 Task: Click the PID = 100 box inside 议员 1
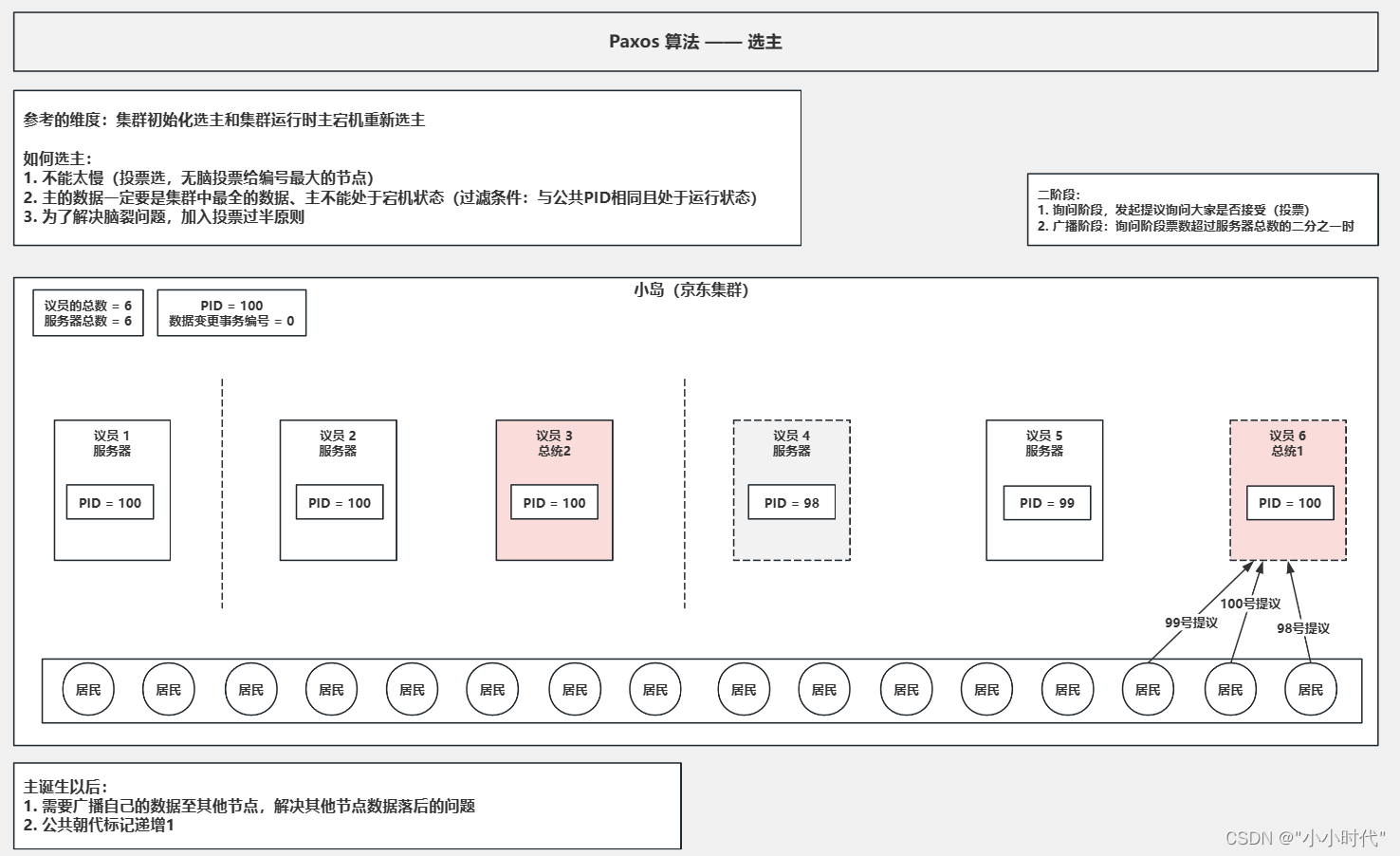(110, 502)
